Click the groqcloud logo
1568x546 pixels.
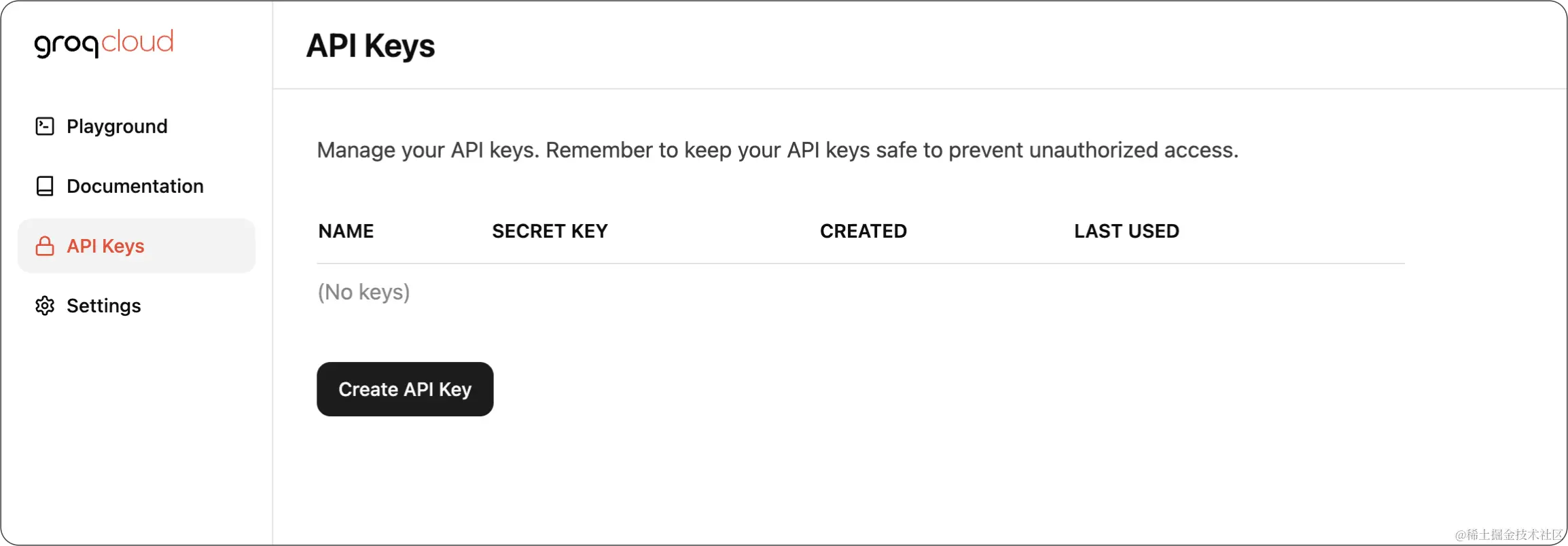105,43
